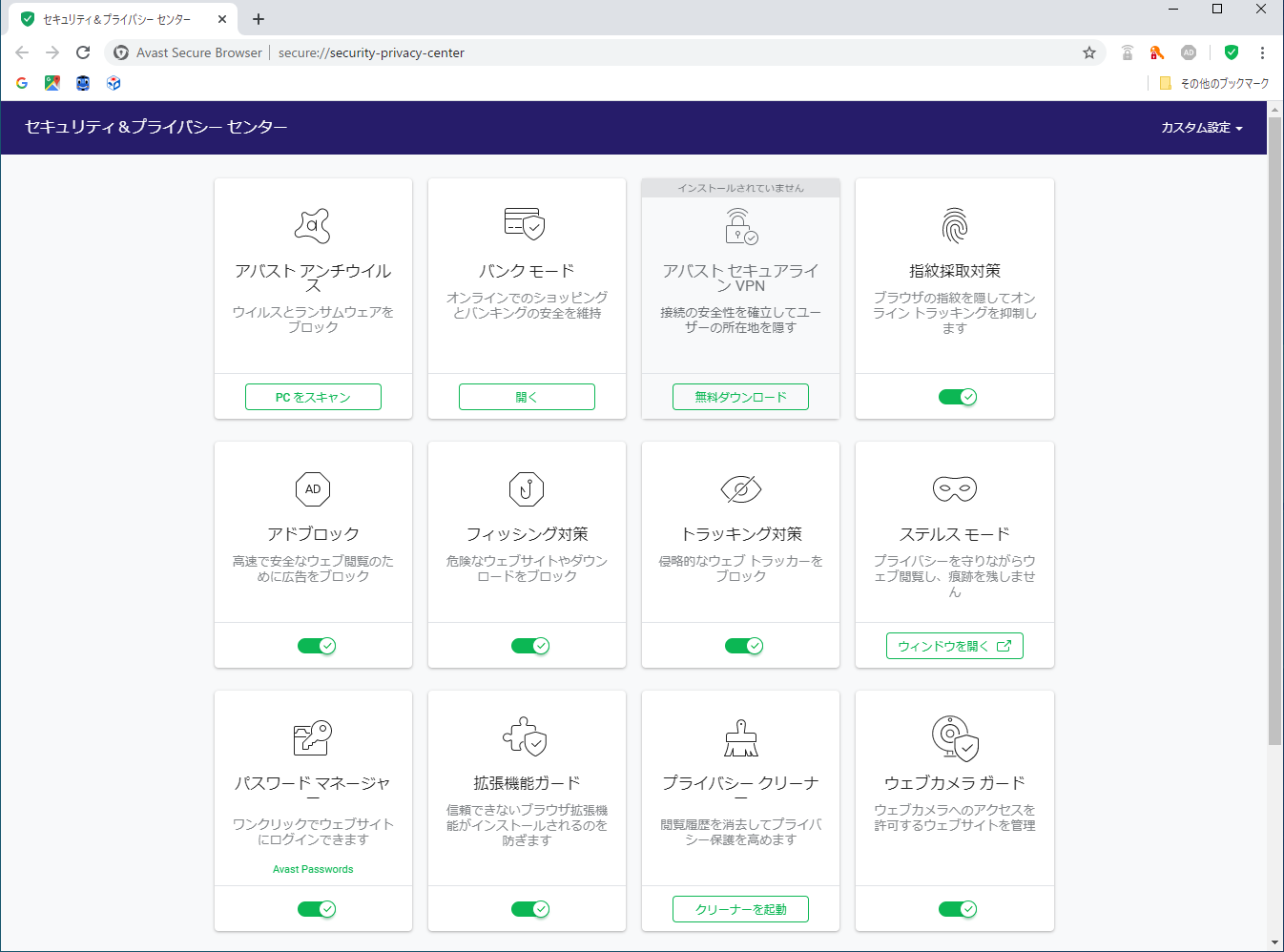Click the Password Manager key icon
Image resolution: width=1284 pixels, height=952 pixels.
pyautogui.click(x=313, y=738)
